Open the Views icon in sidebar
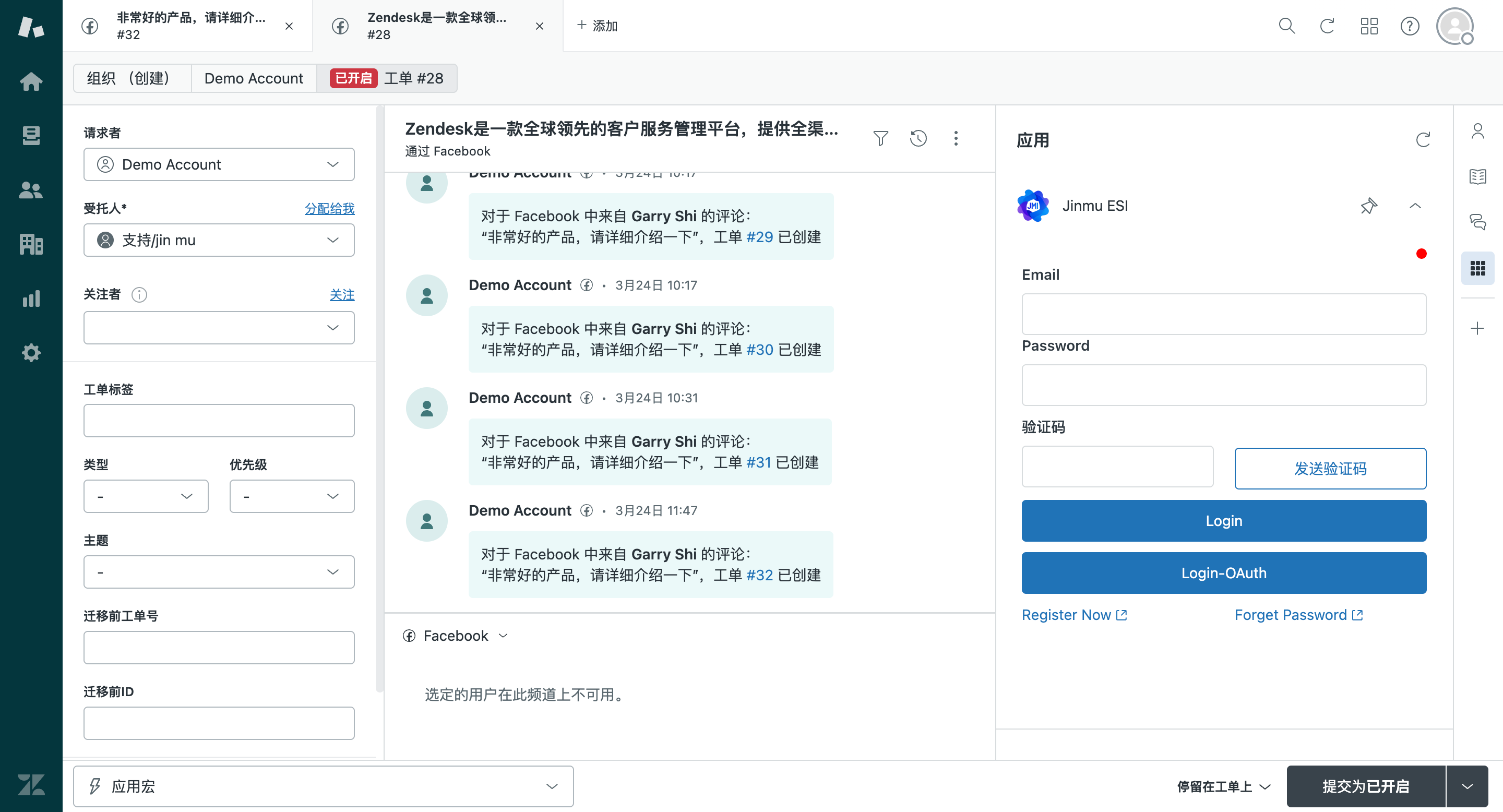1503x812 pixels. coord(31,135)
